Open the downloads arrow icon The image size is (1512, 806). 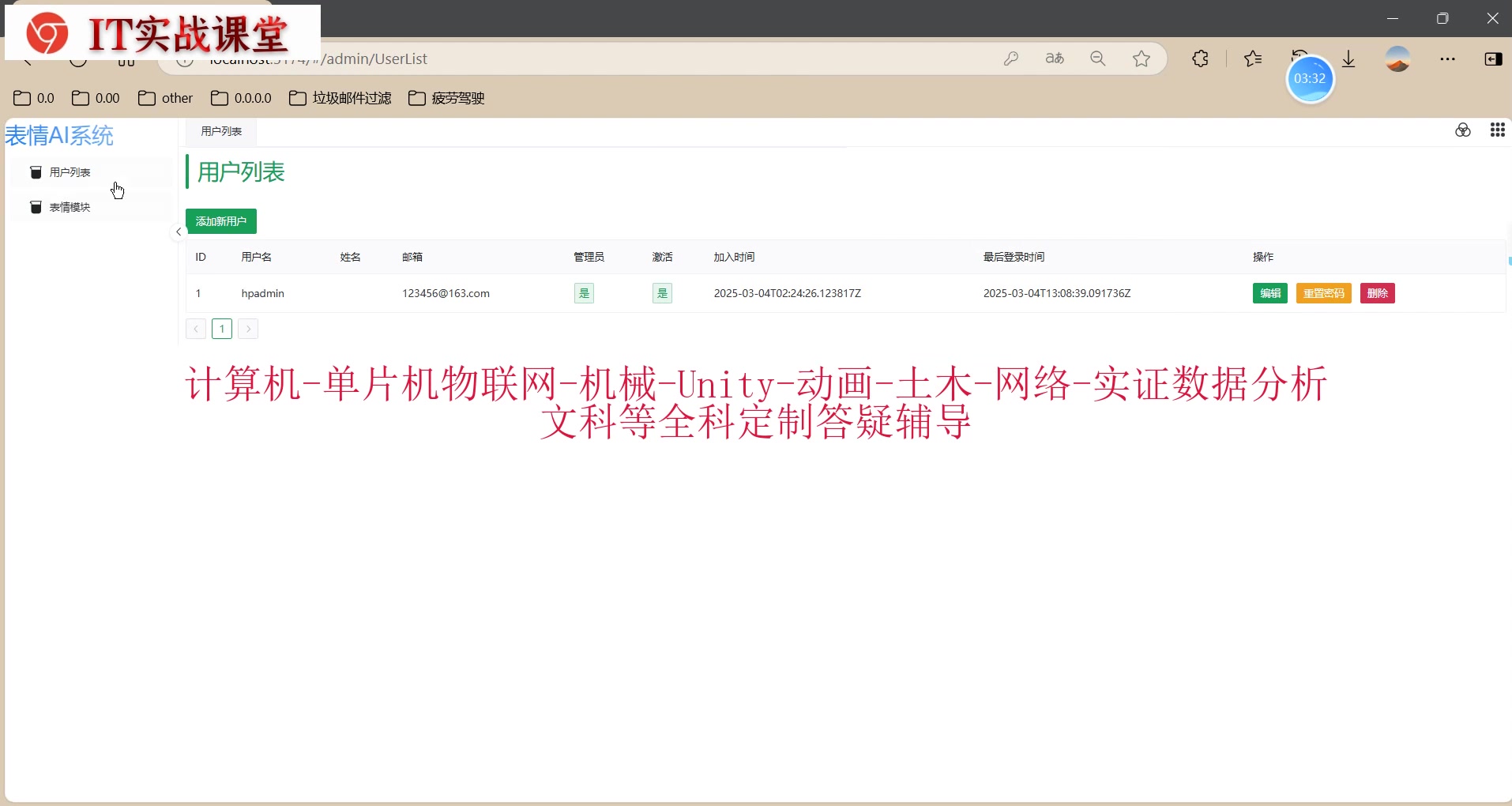pyautogui.click(x=1349, y=59)
